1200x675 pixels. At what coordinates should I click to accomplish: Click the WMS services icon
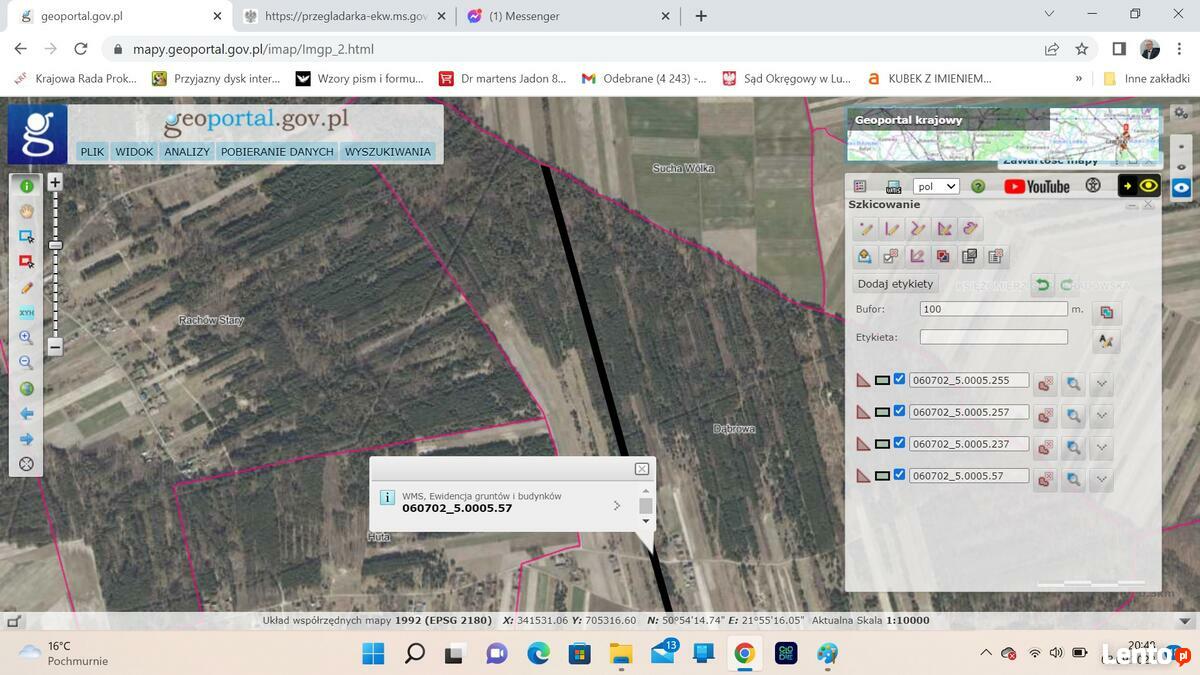[893, 186]
